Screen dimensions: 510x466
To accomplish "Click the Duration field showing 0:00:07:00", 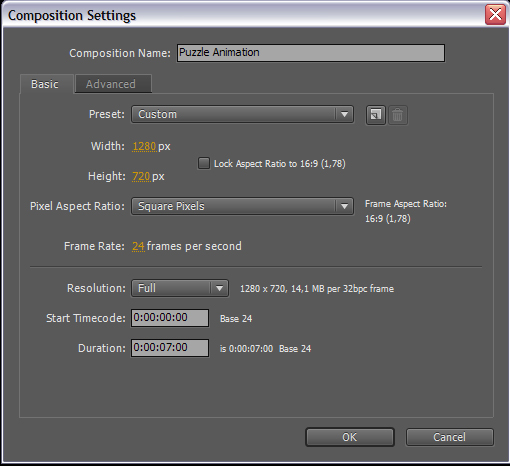I will [x=170, y=348].
